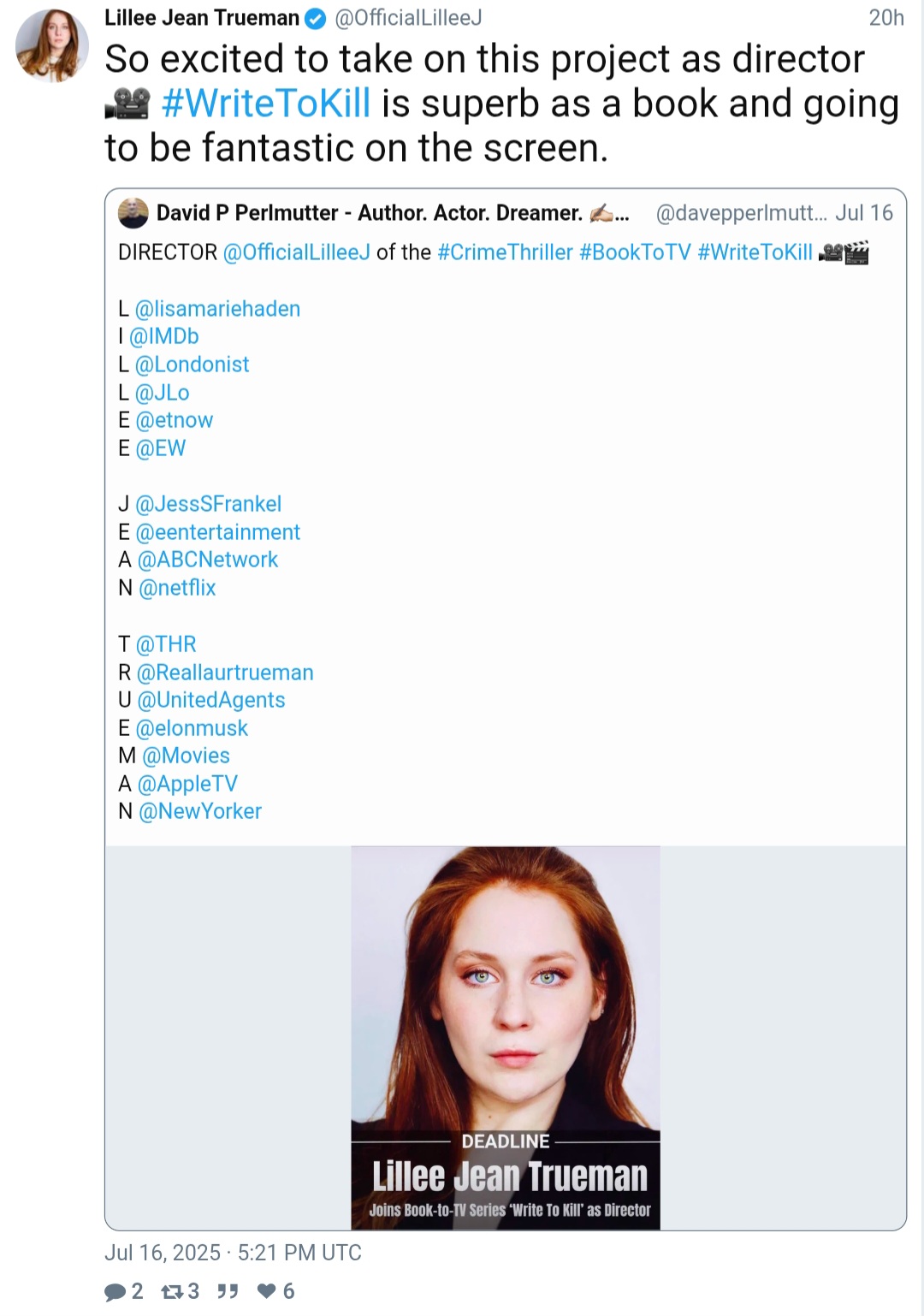The width and height of the screenshot is (924, 1316).
Task: Open the @IMDb mention
Action: (164, 336)
